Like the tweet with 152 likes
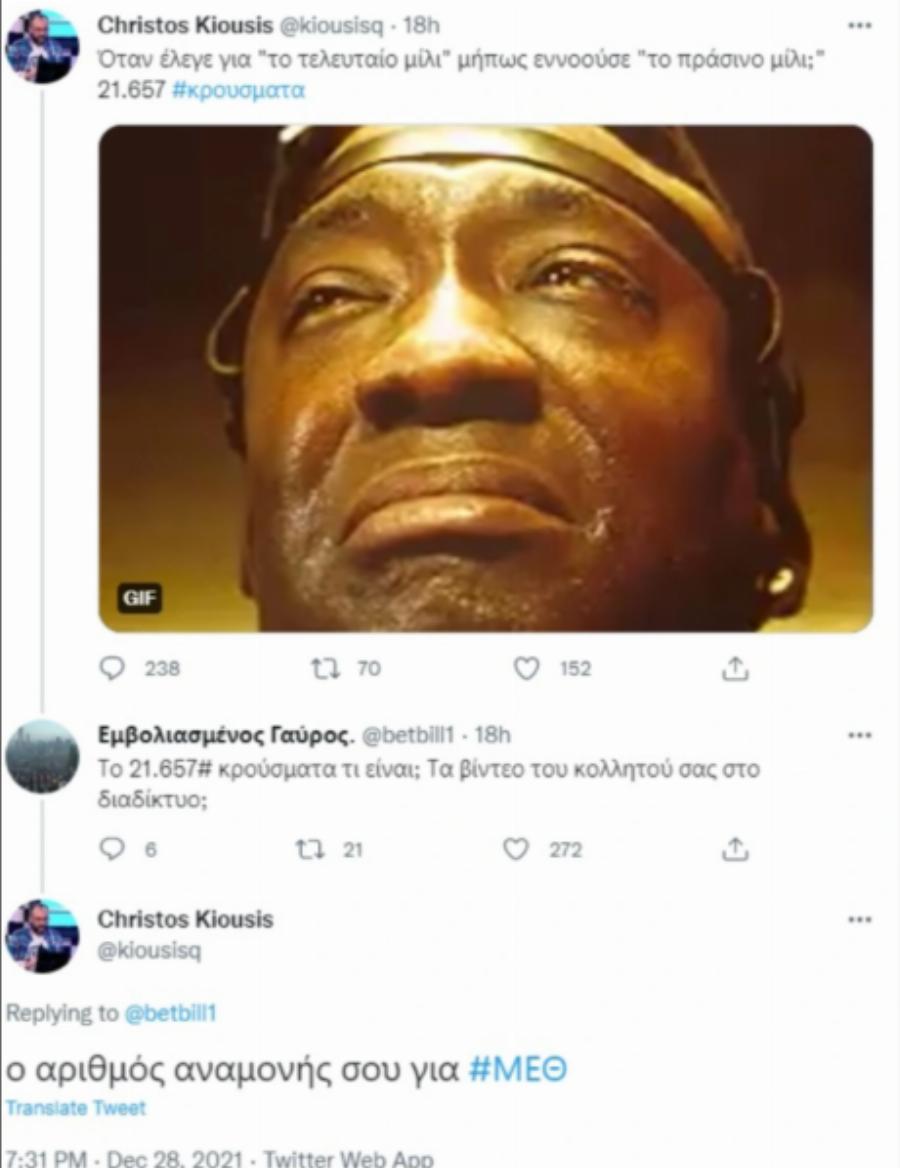 pyautogui.click(x=526, y=669)
